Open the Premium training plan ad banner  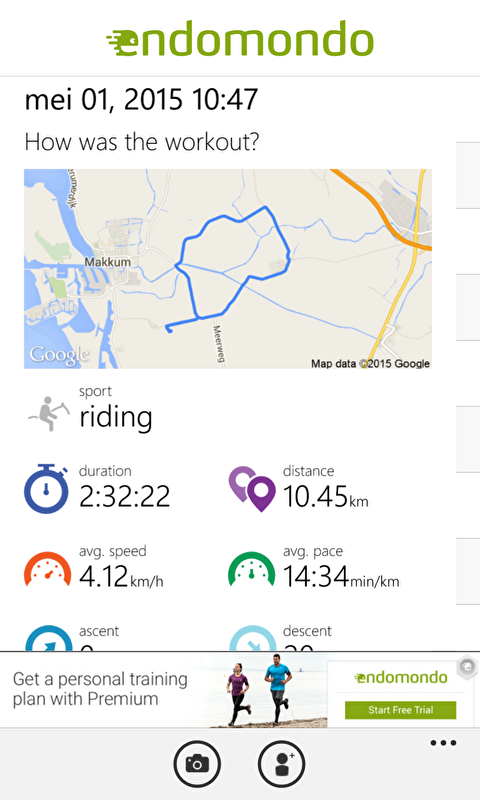240,690
